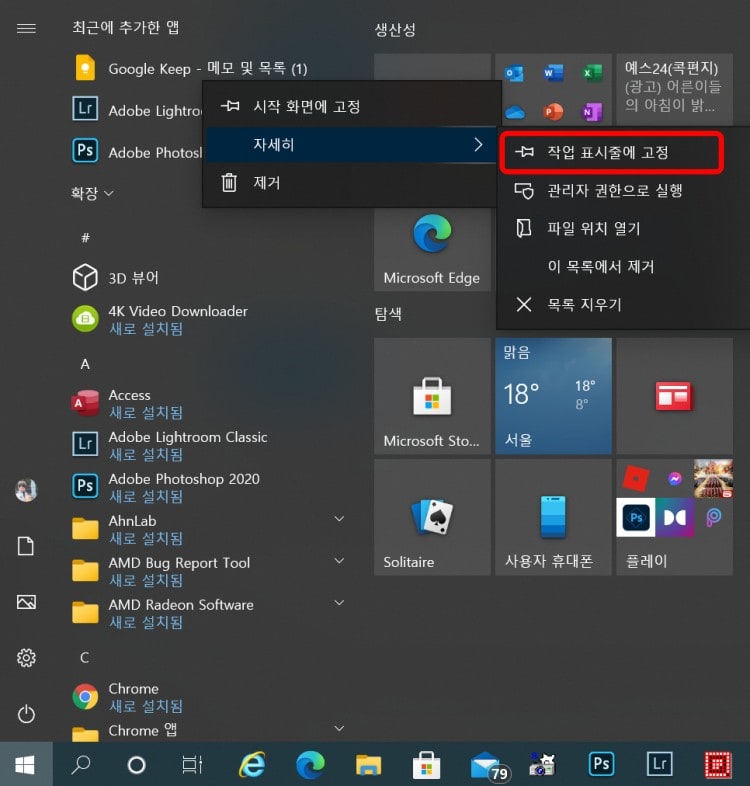
Task: Click the user account avatar
Action: pyautogui.click(x=26, y=490)
